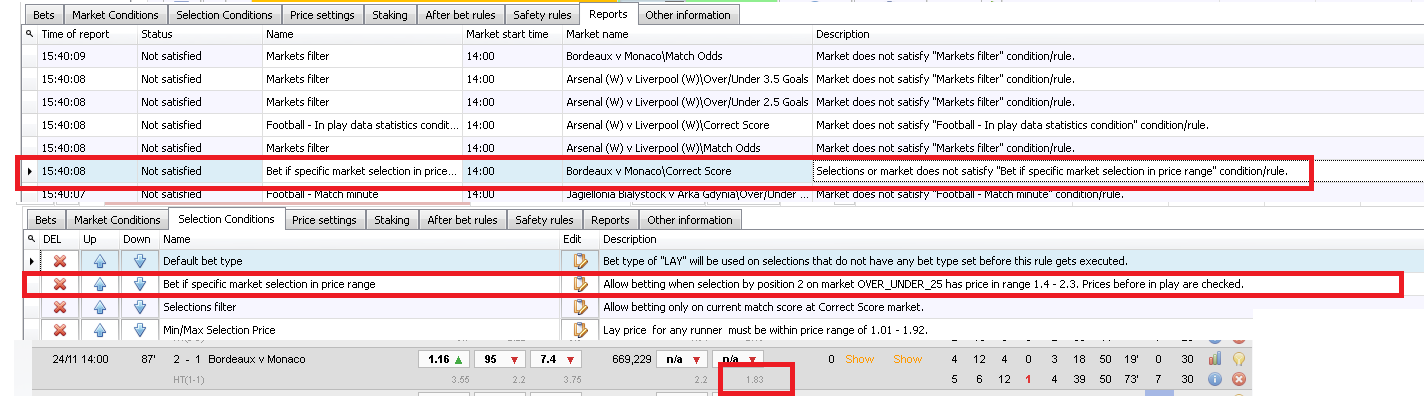Move Default bet type rule up

pyautogui.click(x=99, y=261)
